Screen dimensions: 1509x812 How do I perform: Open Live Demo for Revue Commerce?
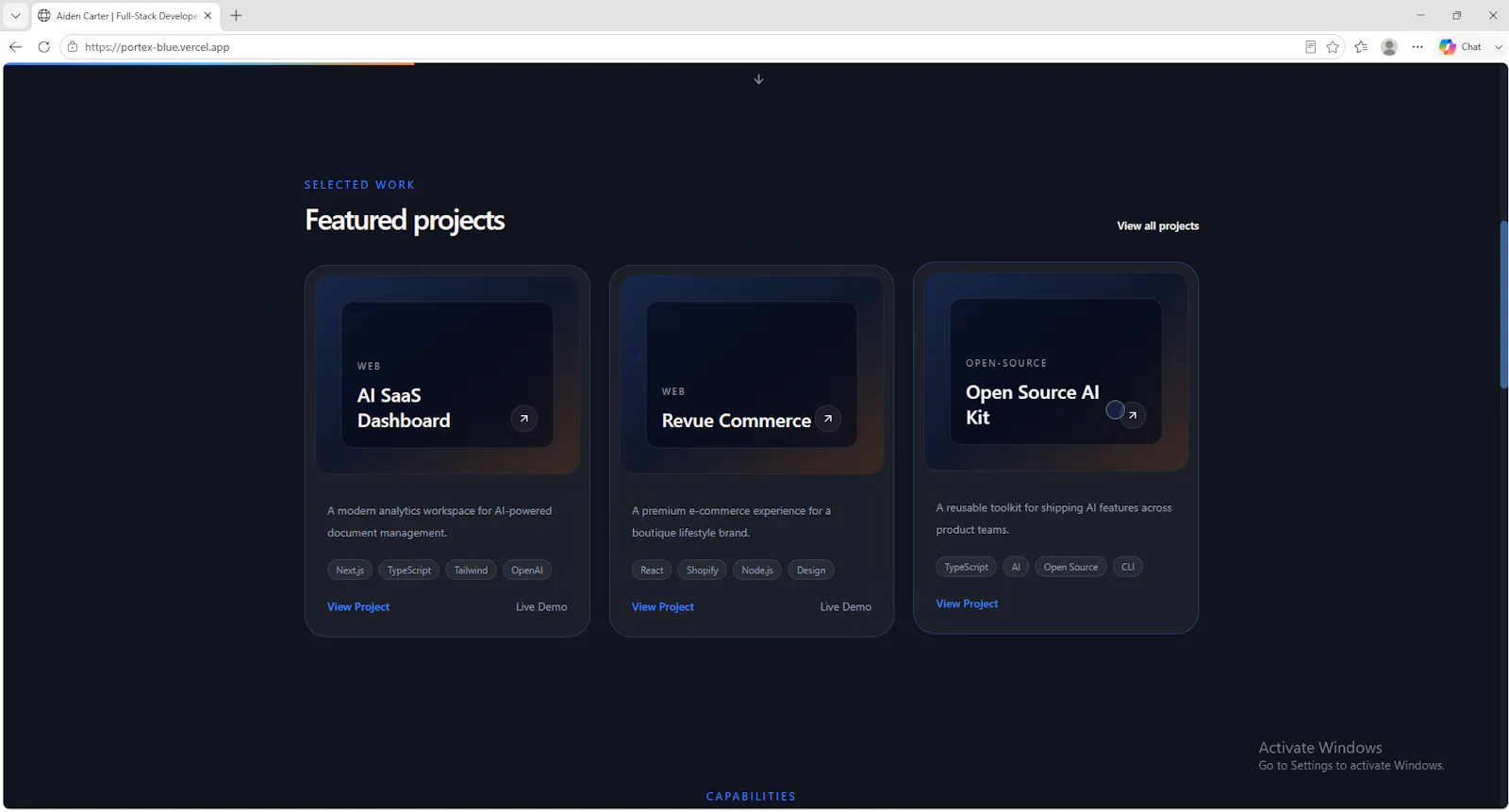(846, 607)
